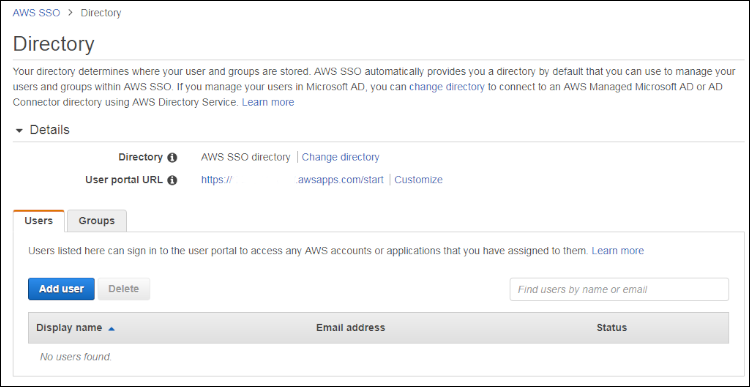The width and height of the screenshot is (750, 387).
Task: Open the Learn more link after Directory Service
Action: click(268, 102)
